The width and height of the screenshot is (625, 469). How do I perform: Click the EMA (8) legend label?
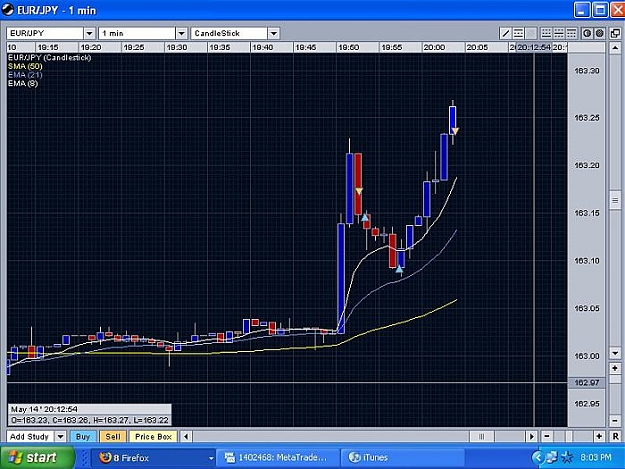(x=23, y=83)
